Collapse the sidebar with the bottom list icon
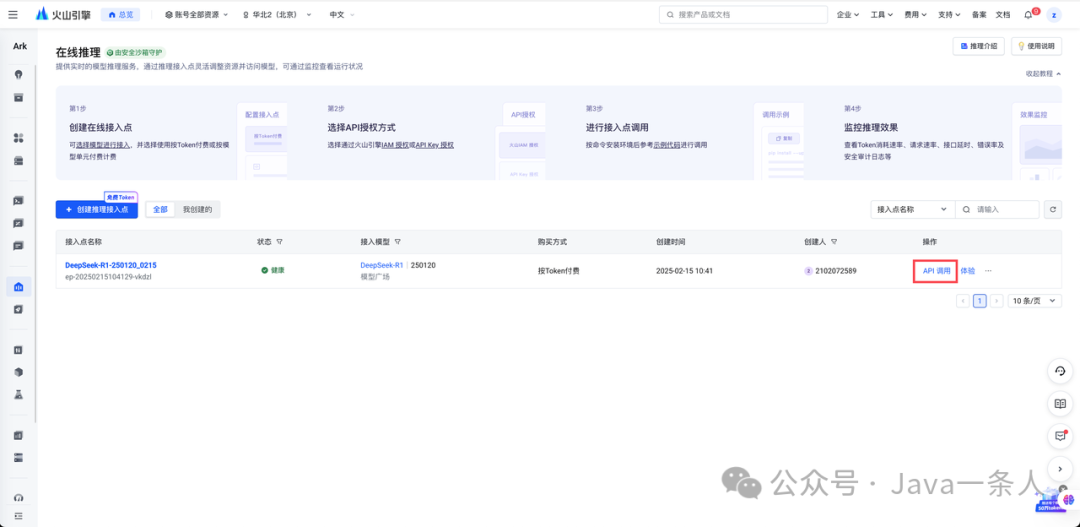1080x527 pixels. [x=19, y=515]
